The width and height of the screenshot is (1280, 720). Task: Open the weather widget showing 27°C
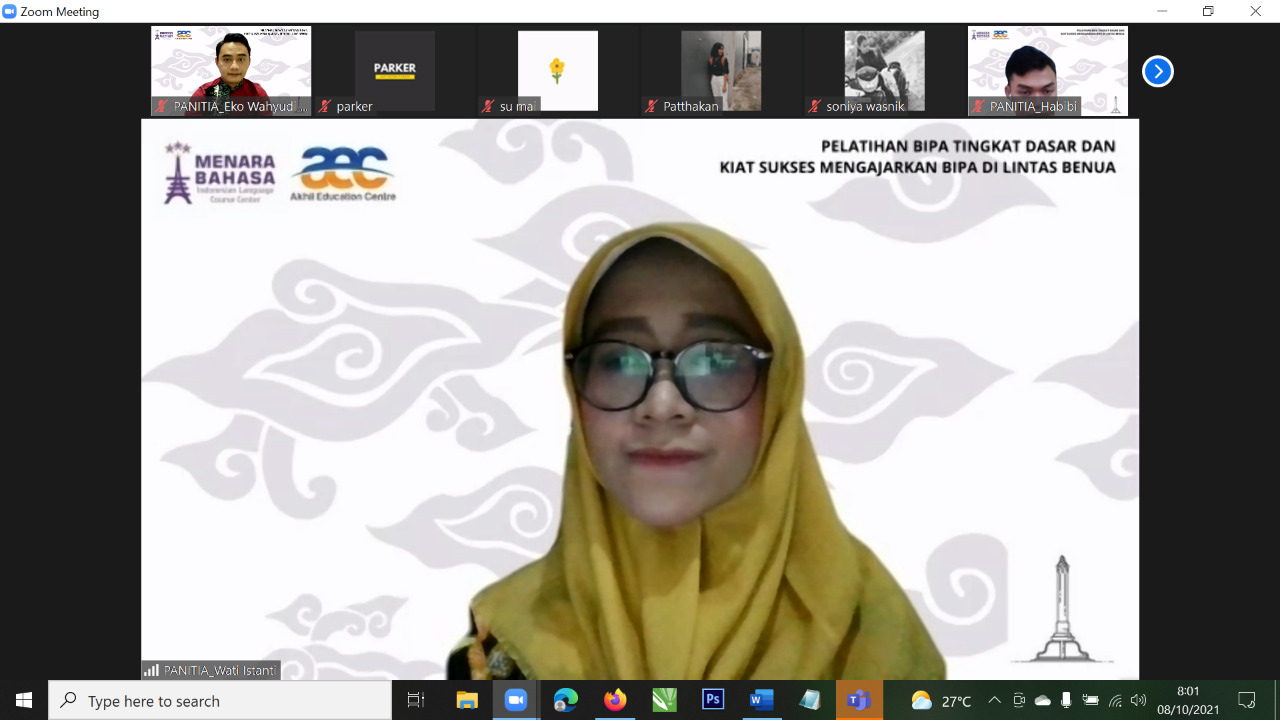[941, 700]
